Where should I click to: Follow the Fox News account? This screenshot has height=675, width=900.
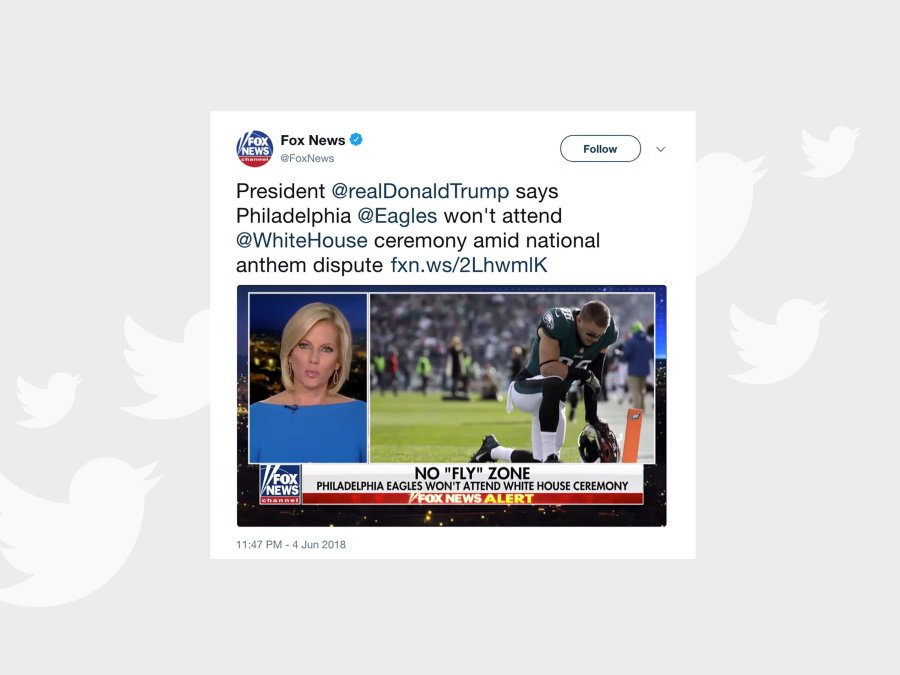coord(600,149)
